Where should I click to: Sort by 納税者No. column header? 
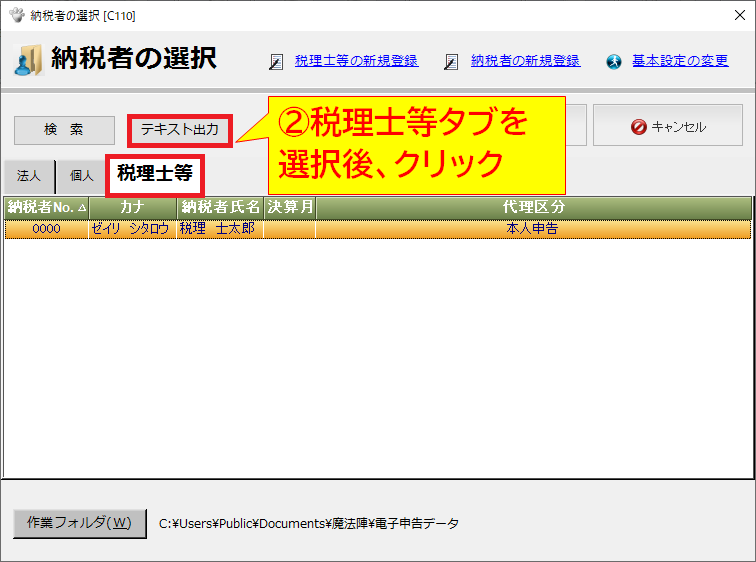pyautogui.click(x=47, y=207)
